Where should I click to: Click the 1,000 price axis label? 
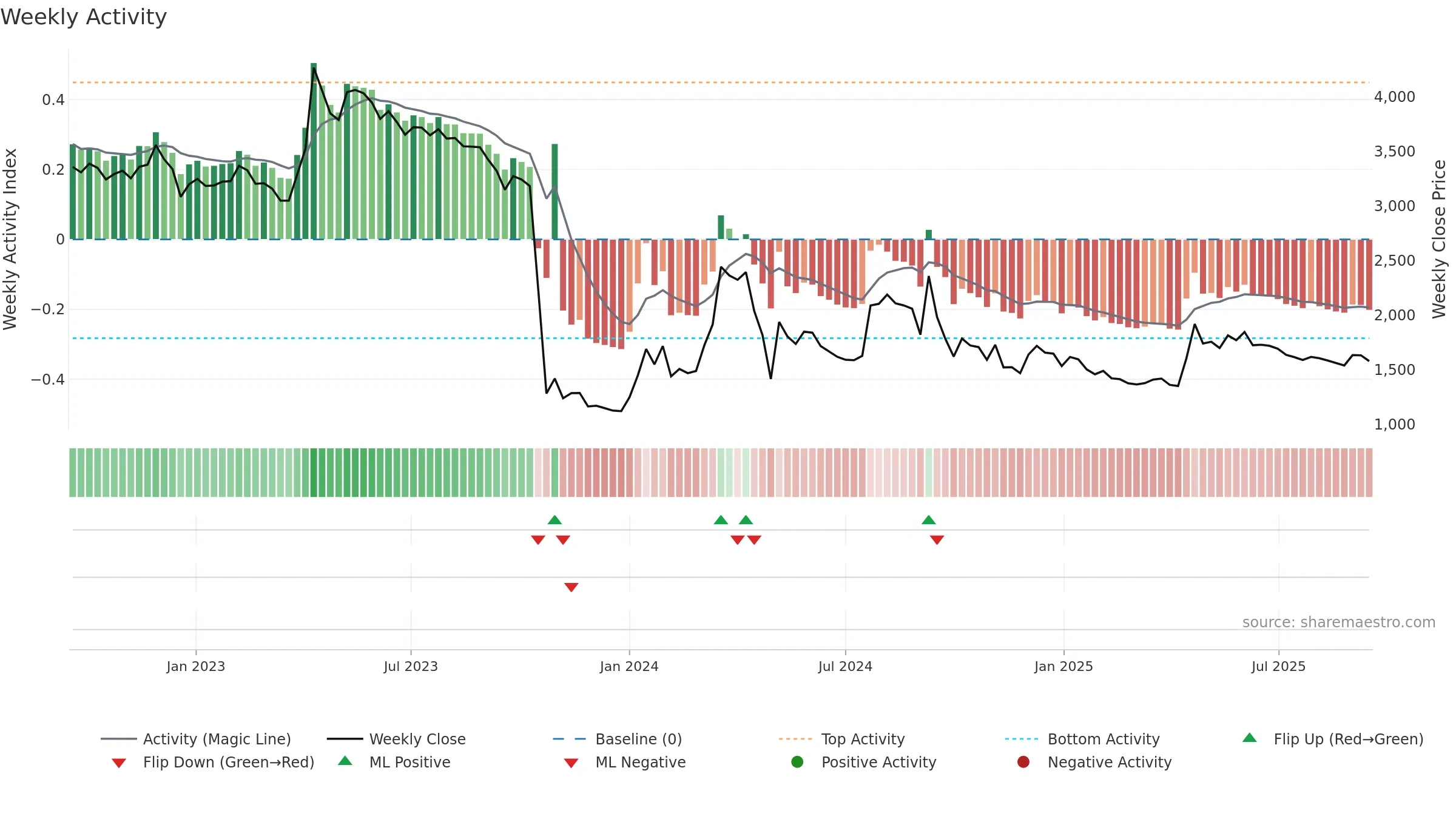pos(1394,425)
